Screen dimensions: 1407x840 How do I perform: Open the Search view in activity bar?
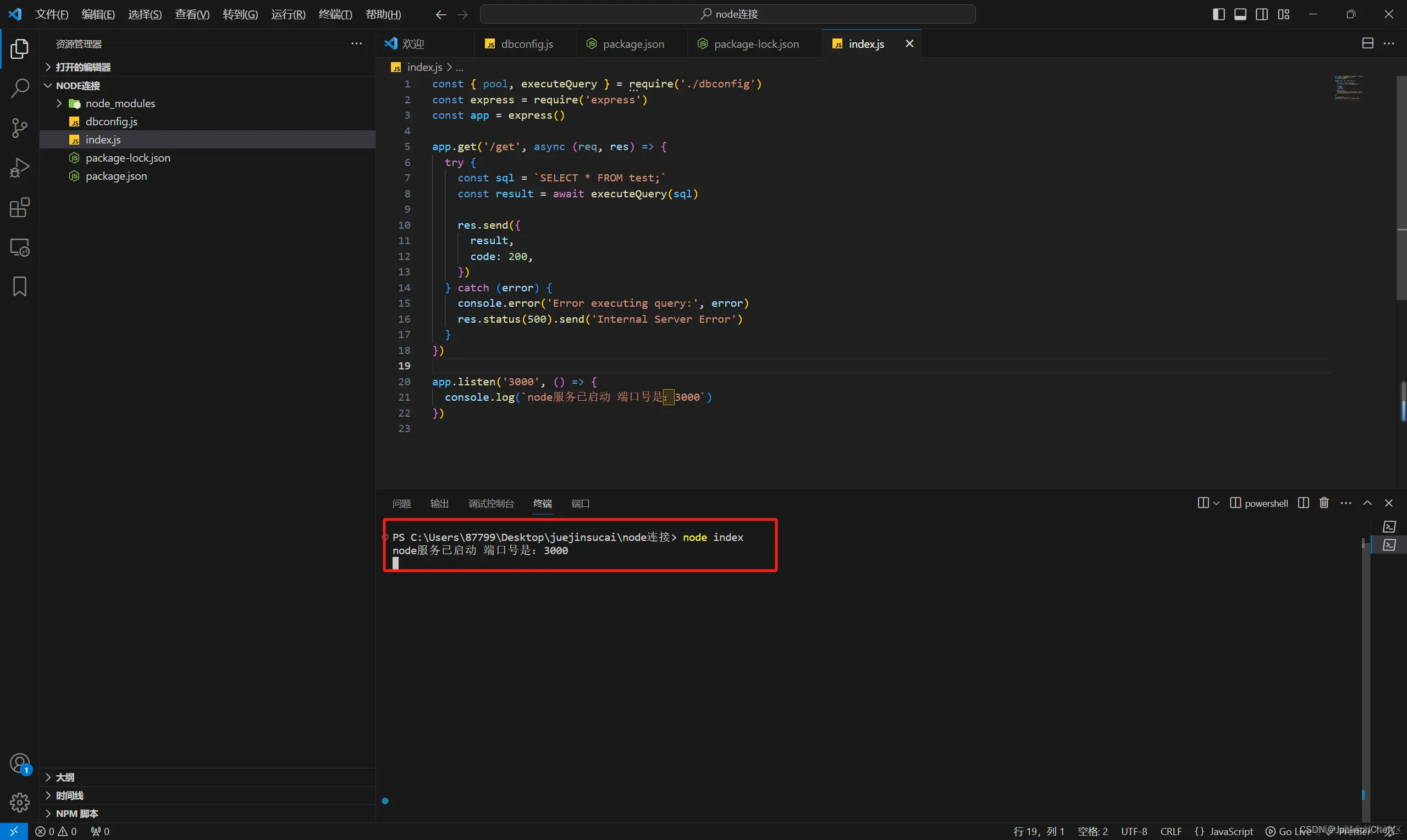pyautogui.click(x=20, y=89)
